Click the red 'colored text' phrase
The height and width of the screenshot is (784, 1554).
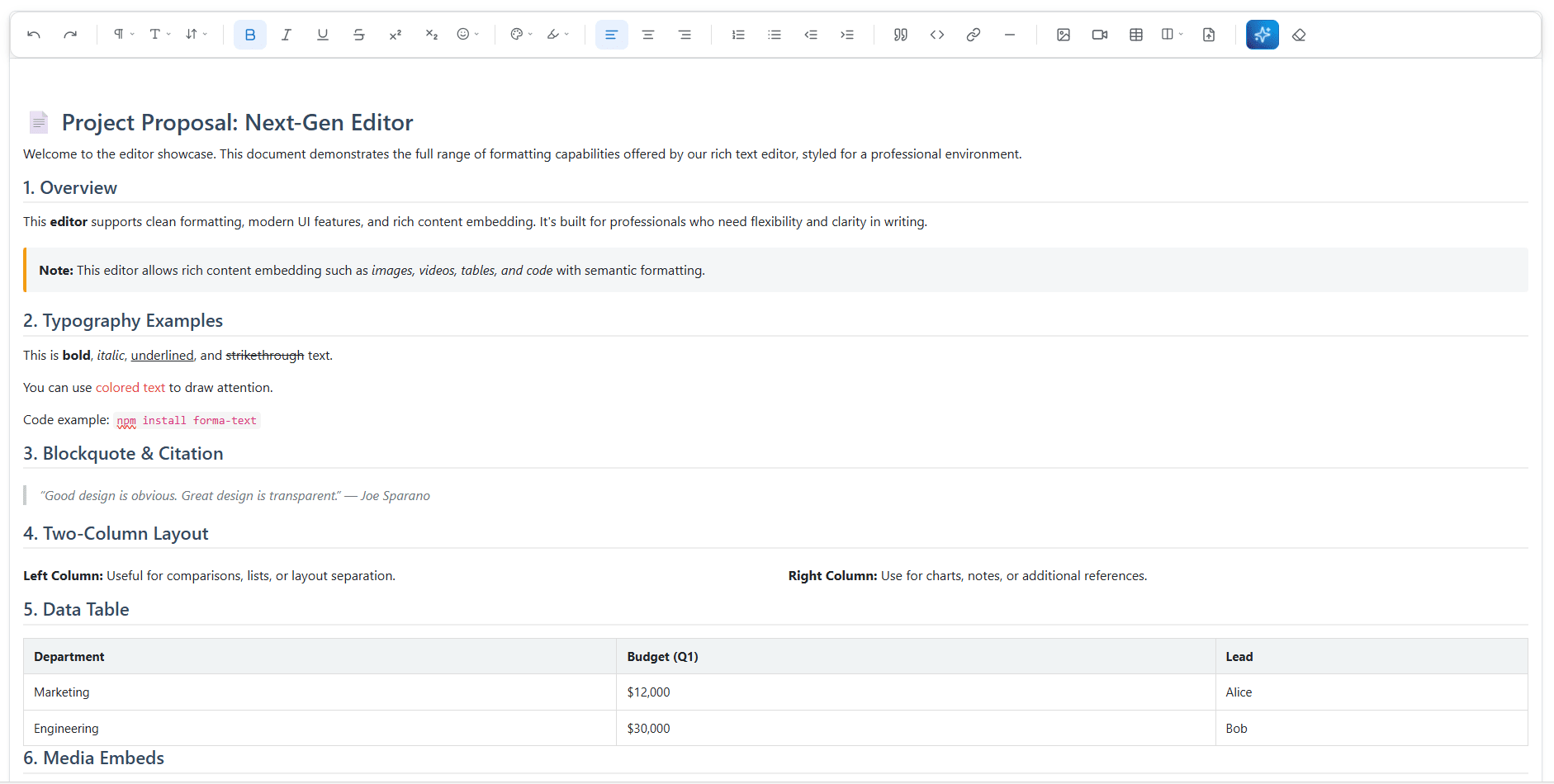[130, 387]
